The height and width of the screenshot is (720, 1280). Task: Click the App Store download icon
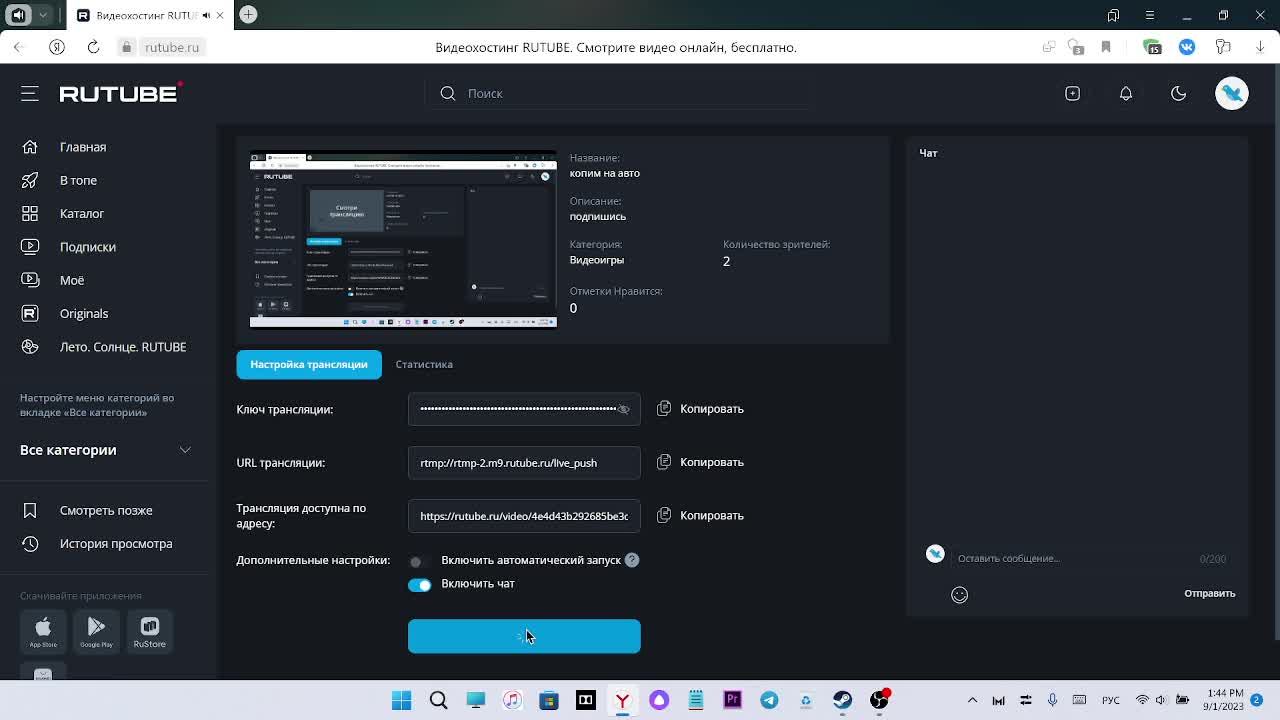point(43,631)
